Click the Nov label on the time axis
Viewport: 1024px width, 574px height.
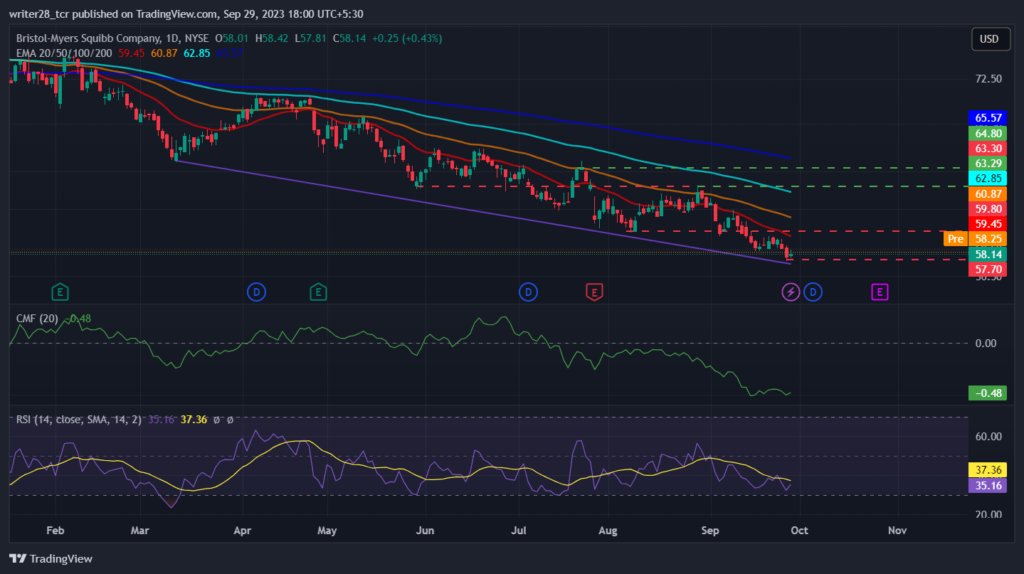(897, 530)
